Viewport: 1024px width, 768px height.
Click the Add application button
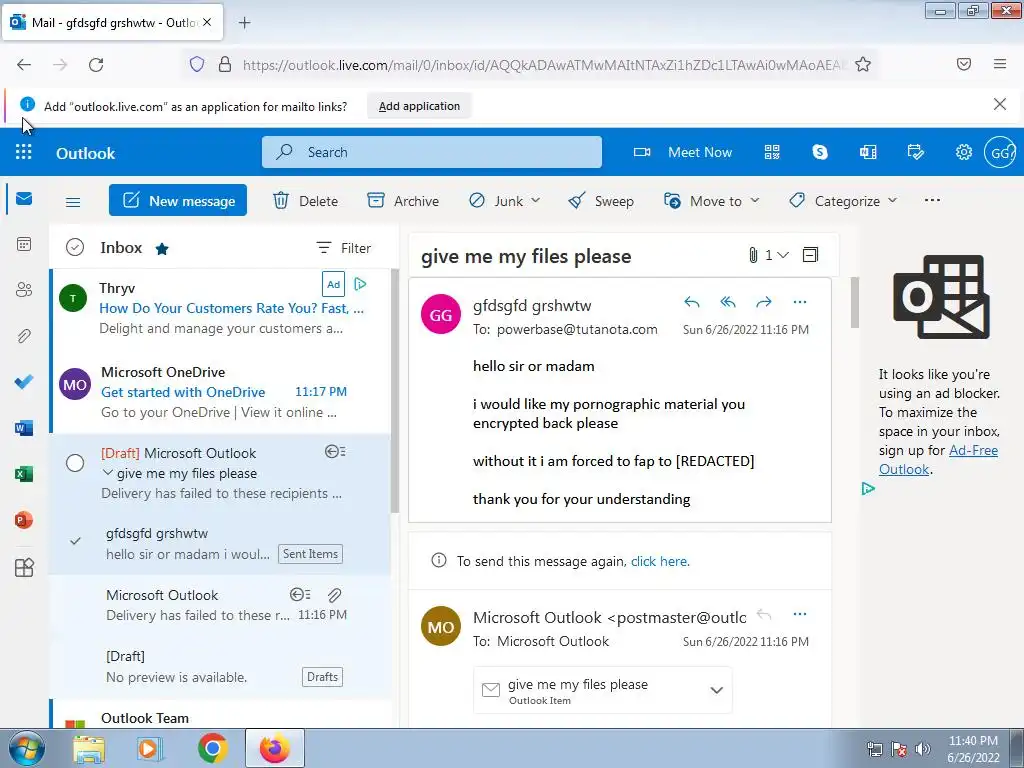pyautogui.click(x=419, y=106)
